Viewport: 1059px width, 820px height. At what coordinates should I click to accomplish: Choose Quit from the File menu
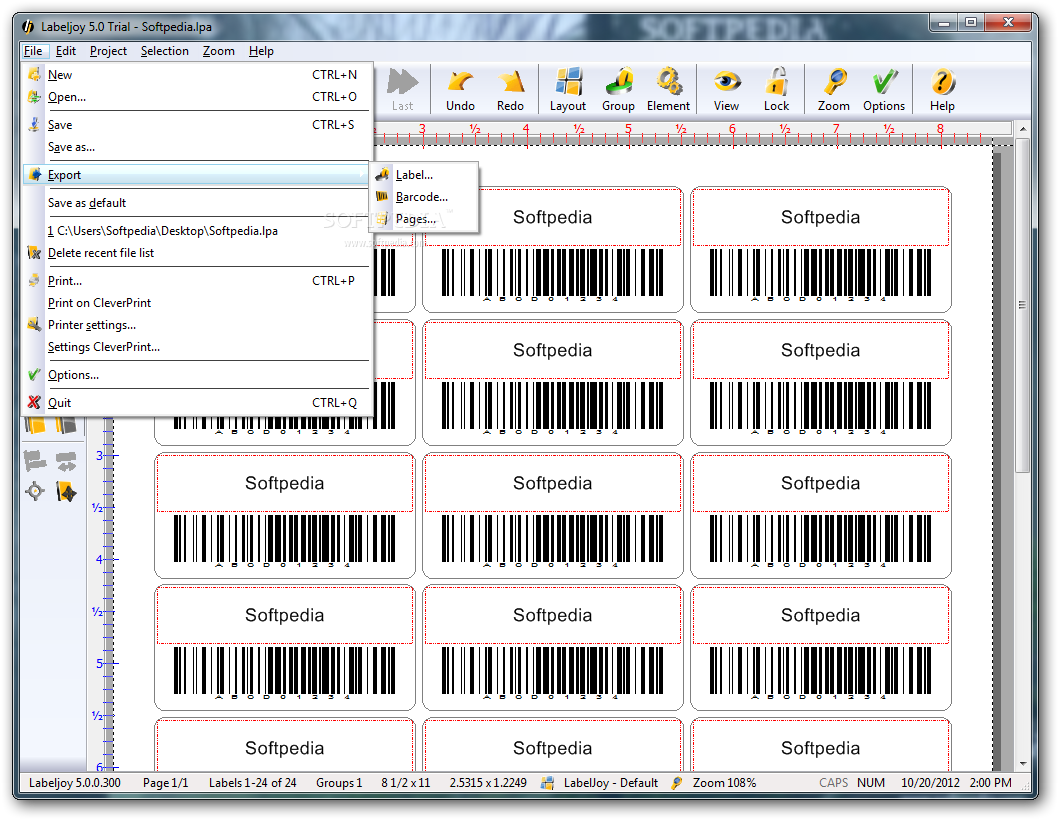(x=197, y=403)
